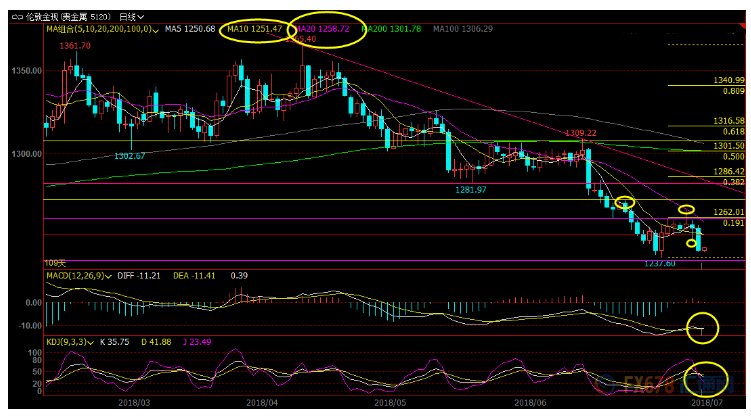
Task: Click the 1301.50 Fibonacci level label
Action: (x=728, y=146)
